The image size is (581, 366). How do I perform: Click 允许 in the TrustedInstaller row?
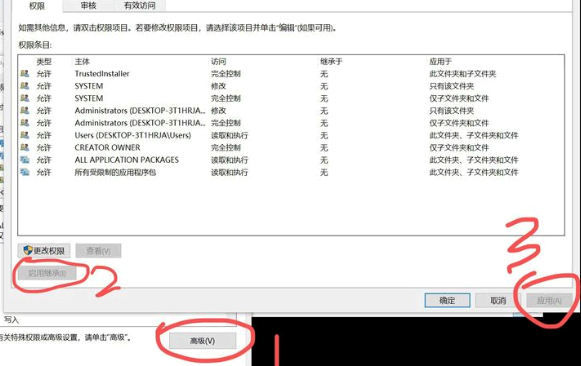click(x=44, y=74)
